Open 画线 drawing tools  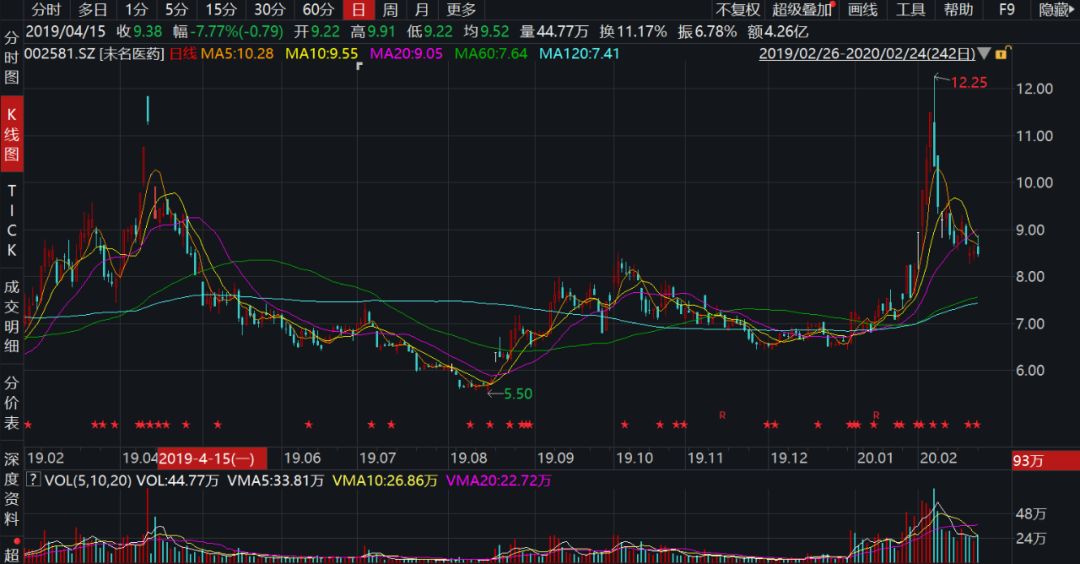862,10
